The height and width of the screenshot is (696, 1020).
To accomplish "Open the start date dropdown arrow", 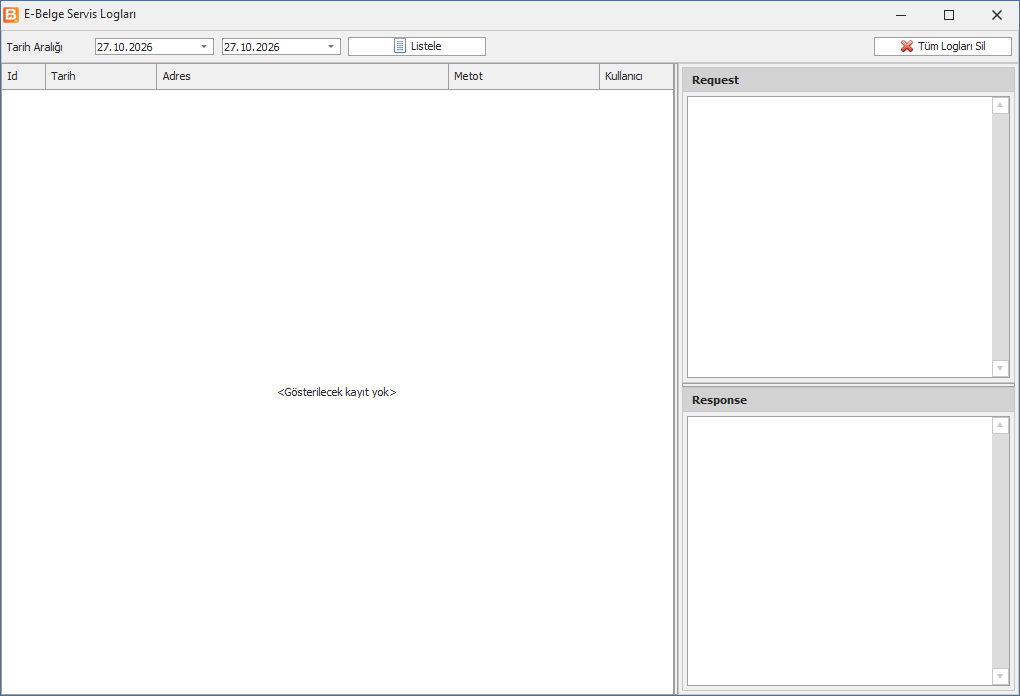I will [204, 47].
